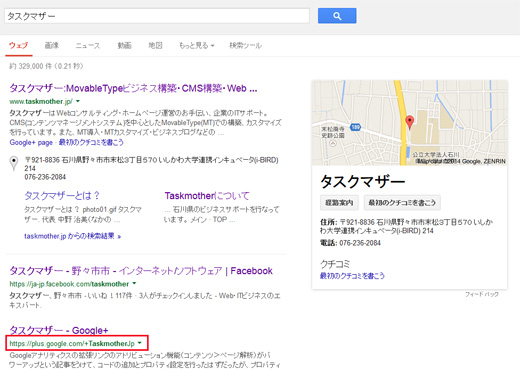Open the 地図 tab
Image resolution: width=520 pixels, height=370 pixels.
155,45
